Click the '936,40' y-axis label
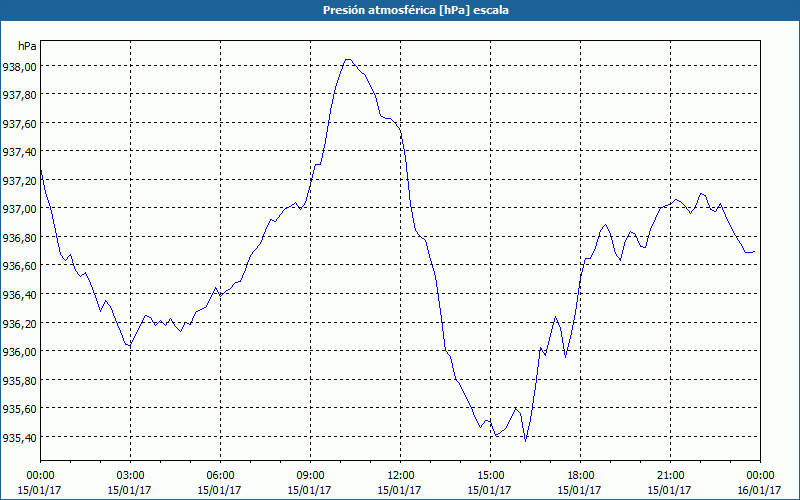Viewport: 800px width, 500px height. [x=18, y=294]
